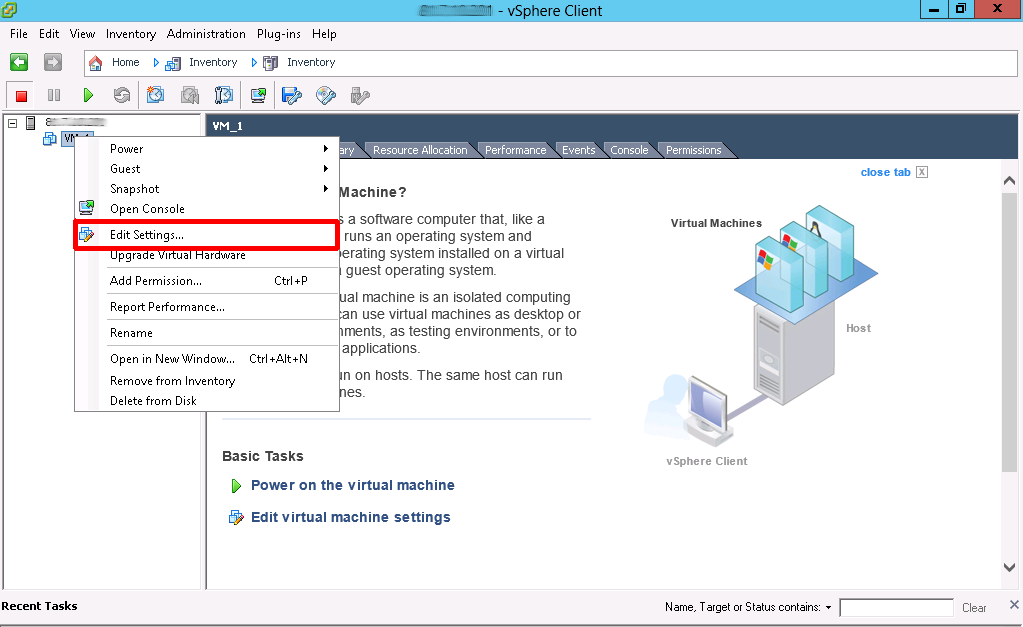The height and width of the screenshot is (627, 1023).
Task: Switch to the Permissions tab
Action: (x=694, y=150)
